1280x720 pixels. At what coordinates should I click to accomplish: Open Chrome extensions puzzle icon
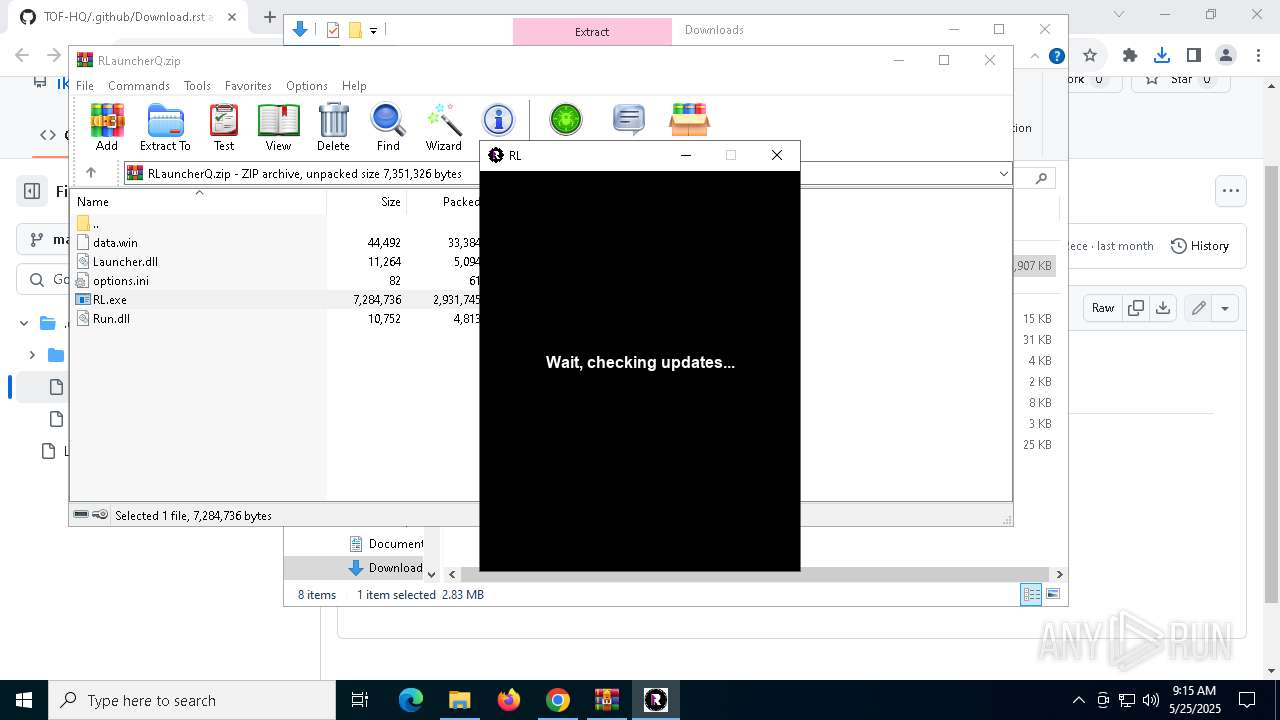1130,55
